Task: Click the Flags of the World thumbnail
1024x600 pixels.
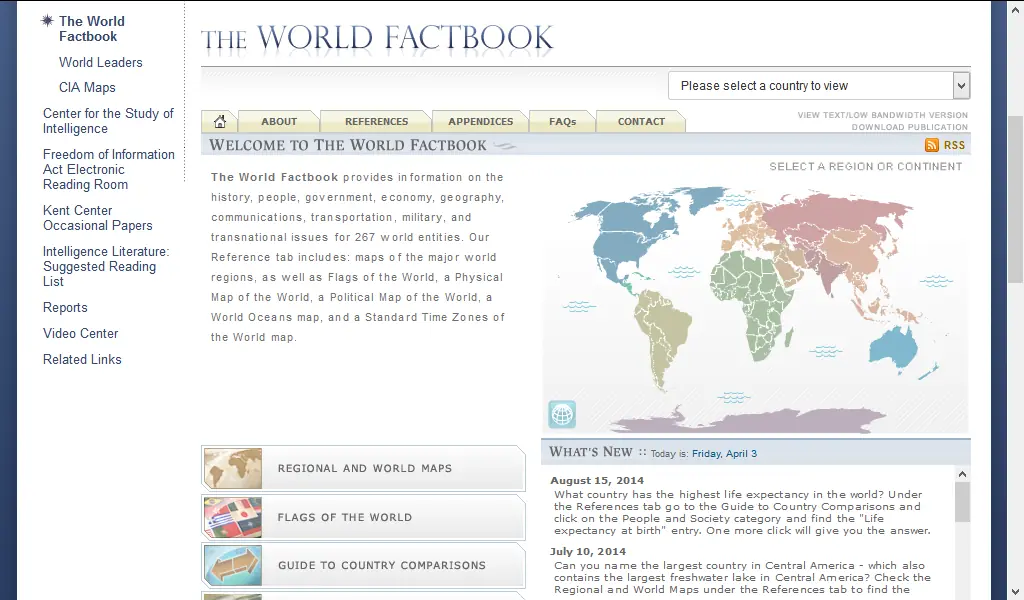Action: tap(232, 517)
